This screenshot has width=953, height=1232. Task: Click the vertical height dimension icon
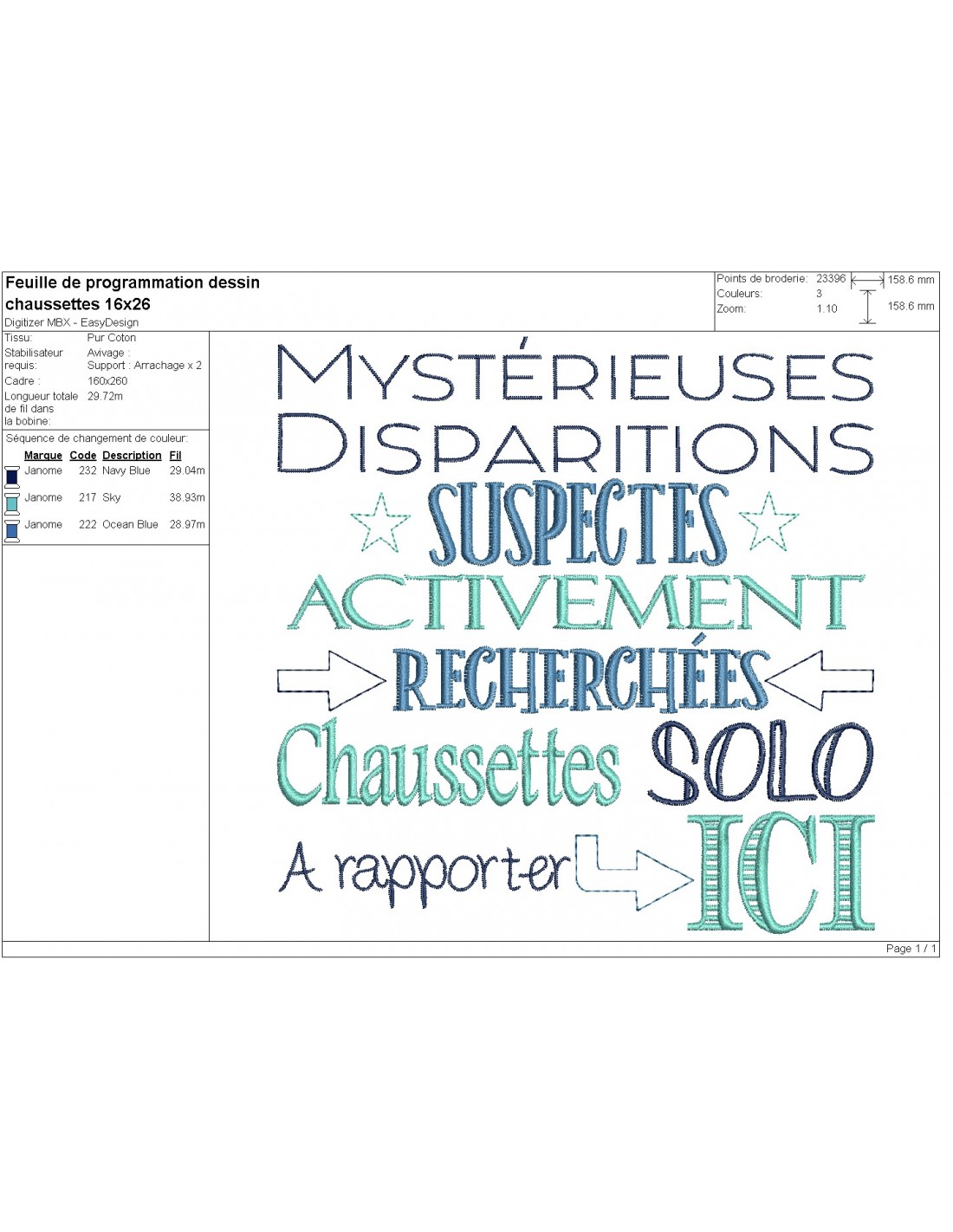pyautogui.click(x=867, y=307)
